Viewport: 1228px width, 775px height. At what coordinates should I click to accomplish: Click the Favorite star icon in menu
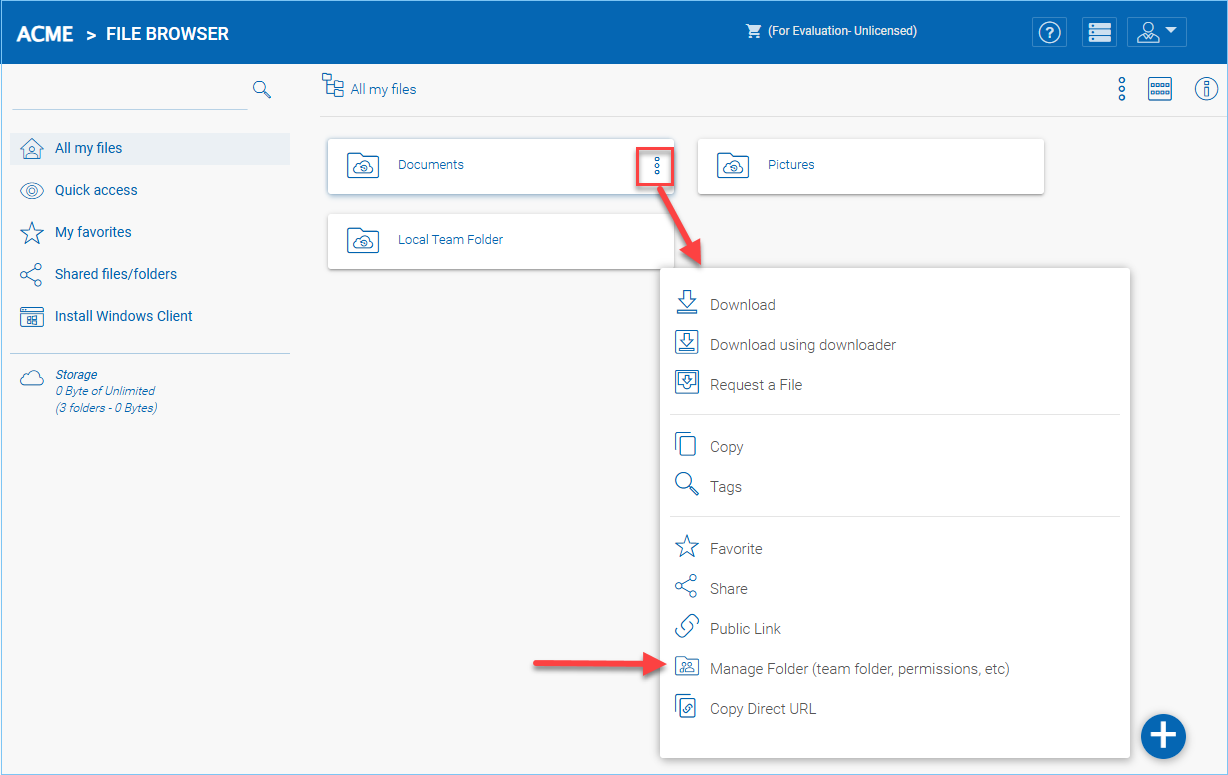pyautogui.click(x=686, y=547)
